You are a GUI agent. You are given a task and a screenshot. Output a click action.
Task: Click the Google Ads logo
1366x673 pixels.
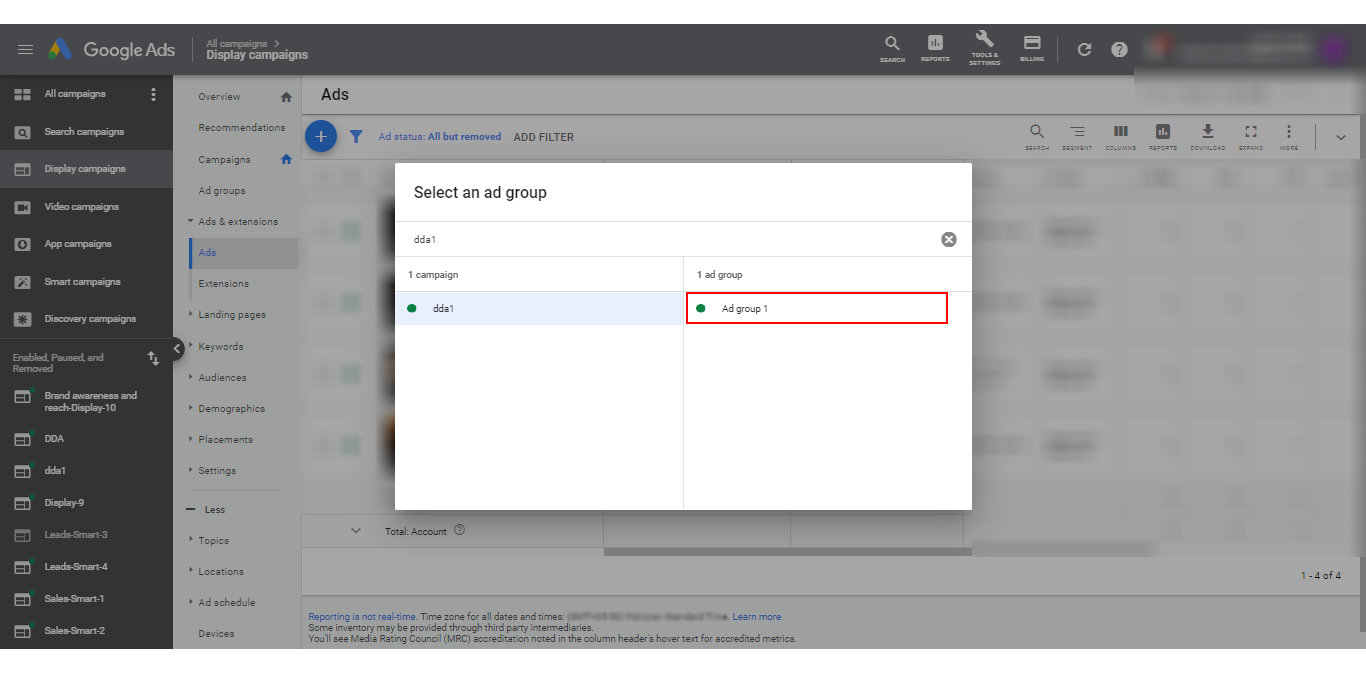[x=111, y=49]
